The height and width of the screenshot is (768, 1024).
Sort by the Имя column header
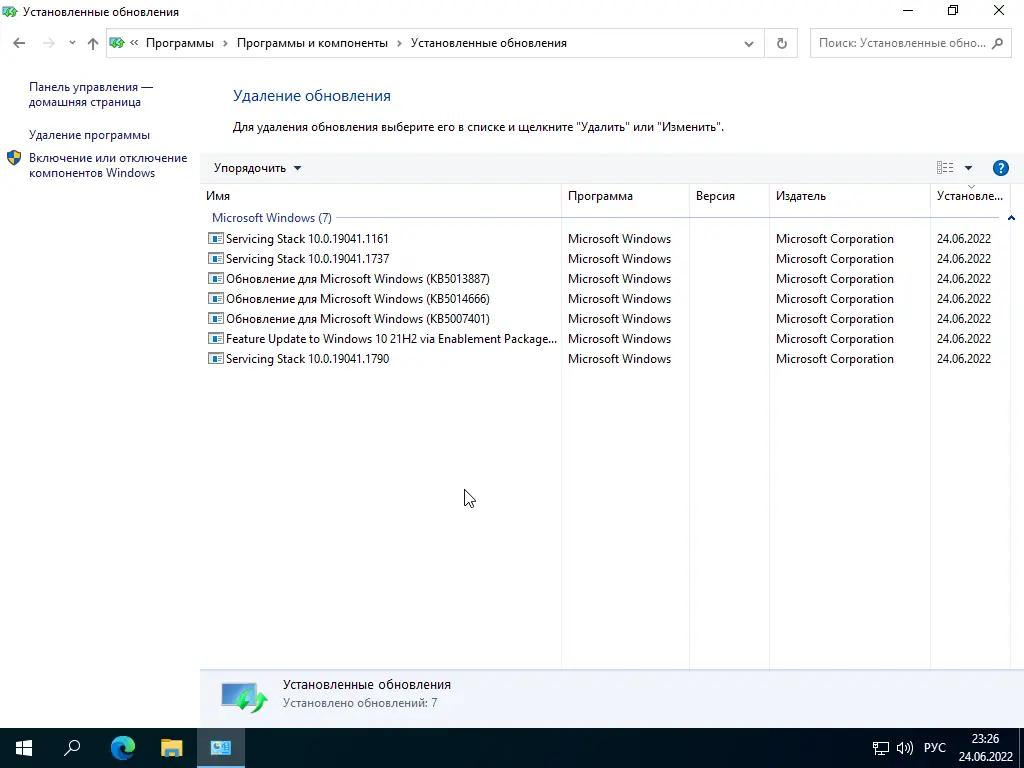tap(381, 196)
